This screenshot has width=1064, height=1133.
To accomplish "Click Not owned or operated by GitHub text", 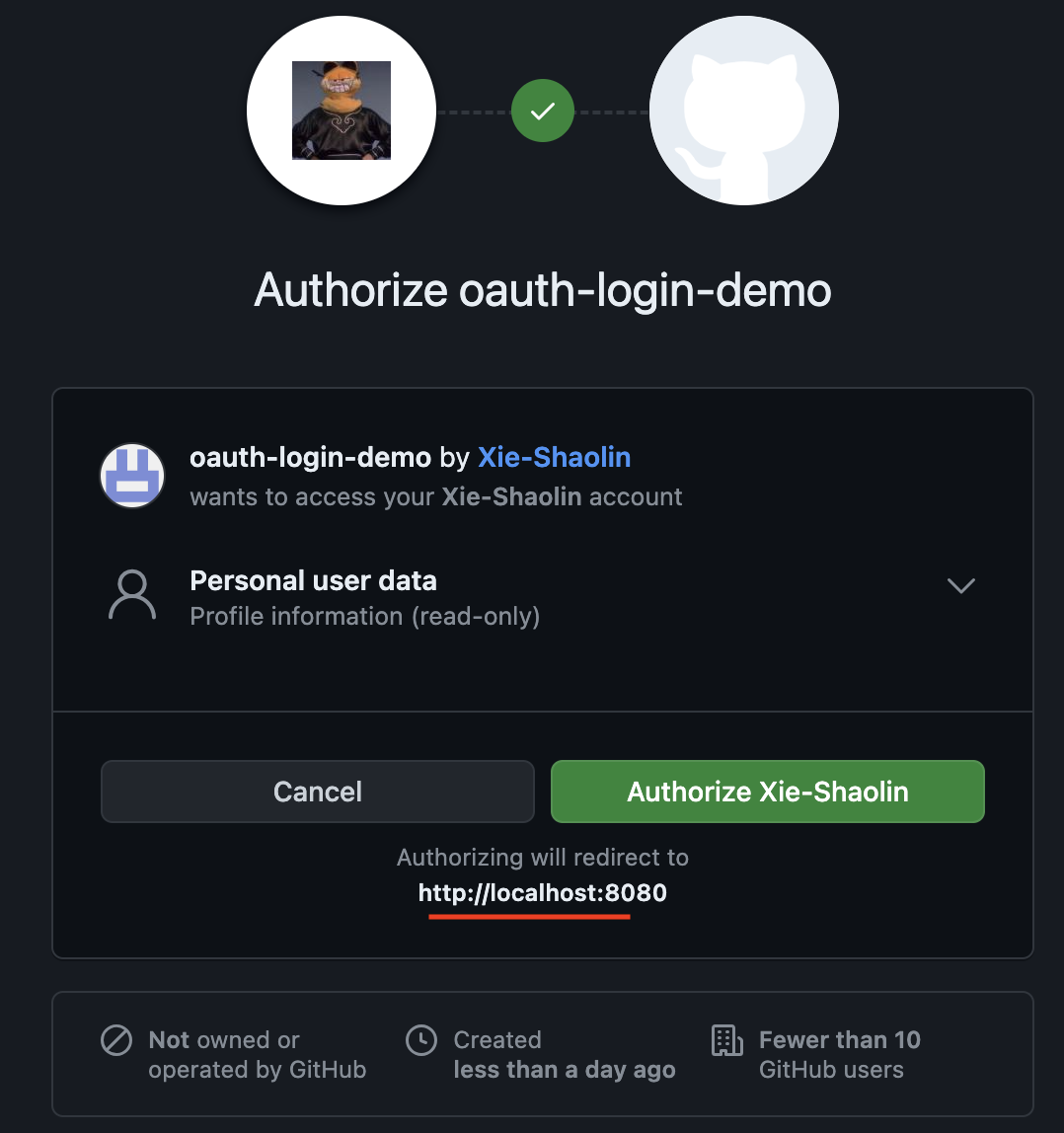I will [x=258, y=1054].
